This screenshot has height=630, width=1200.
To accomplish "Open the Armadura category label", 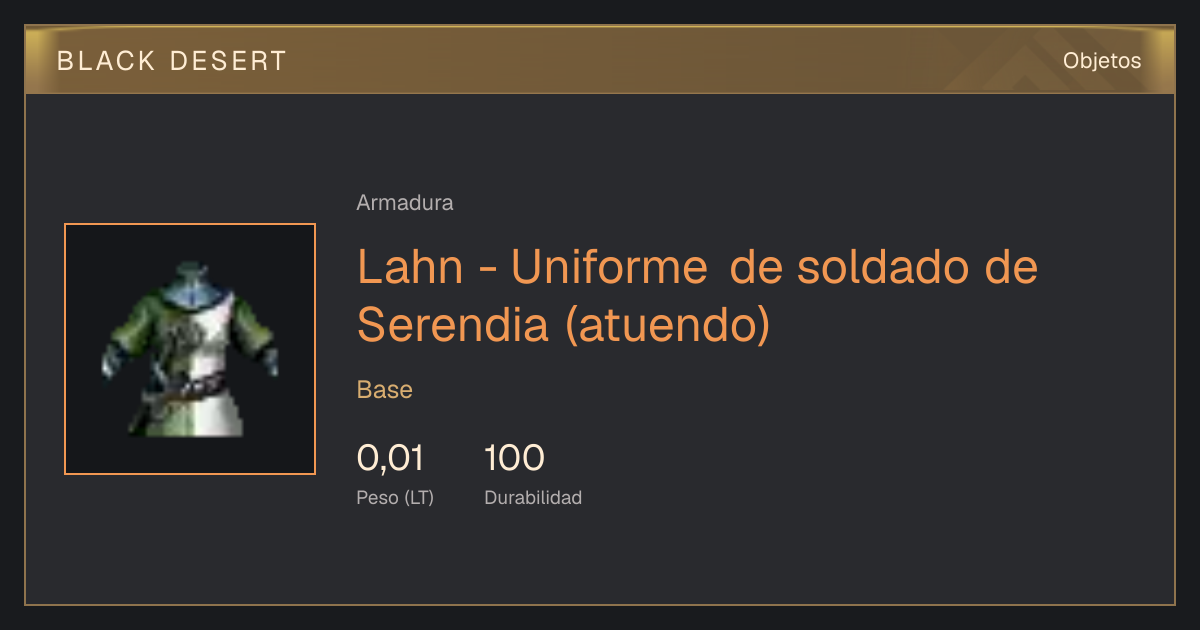I will tap(405, 203).
